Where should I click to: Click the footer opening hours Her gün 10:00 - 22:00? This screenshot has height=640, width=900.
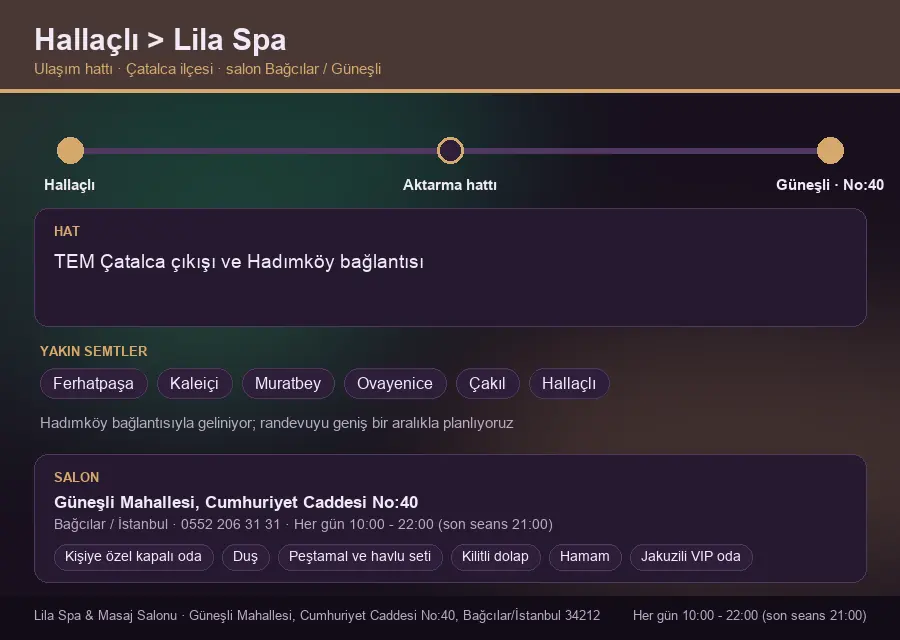point(750,615)
